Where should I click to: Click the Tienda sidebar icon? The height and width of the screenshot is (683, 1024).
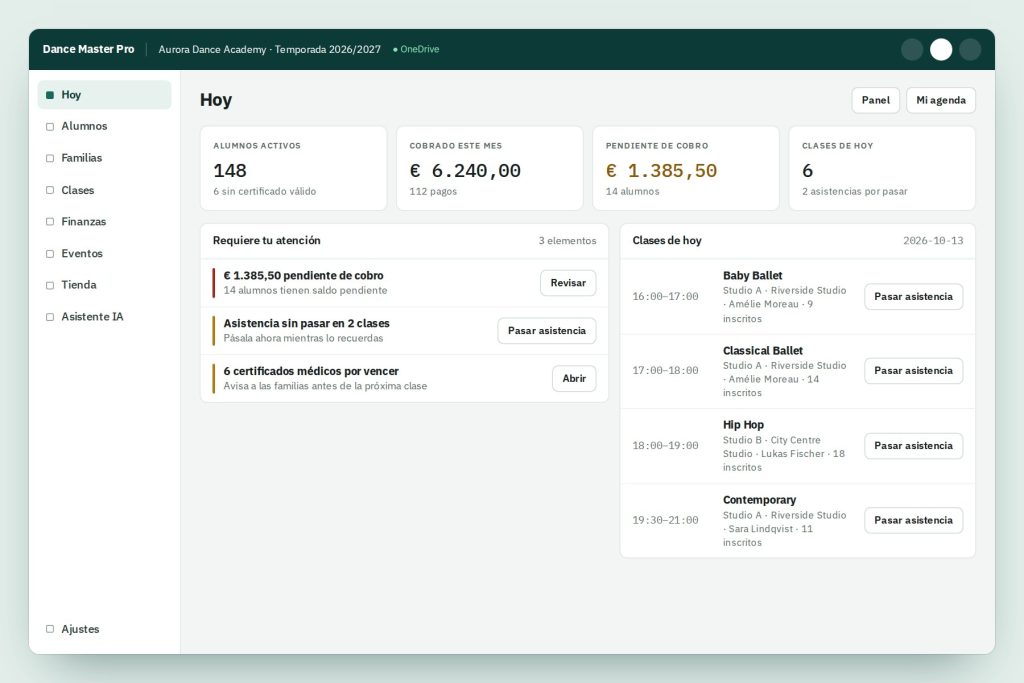[50, 285]
